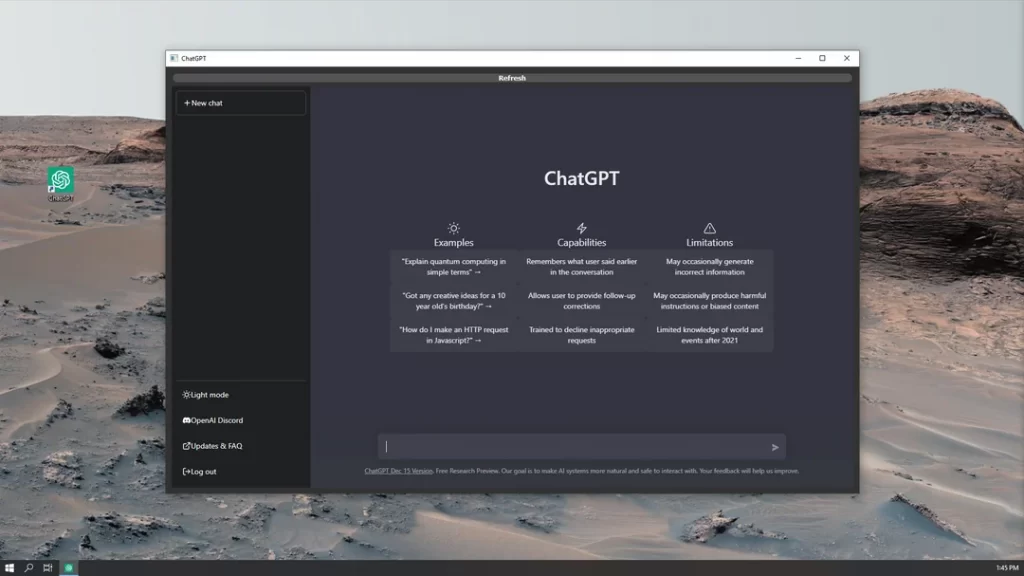The height and width of the screenshot is (576, 1024).
Task: Select the HTTP request in Javascript example
Action: click(x=454, y=334)
